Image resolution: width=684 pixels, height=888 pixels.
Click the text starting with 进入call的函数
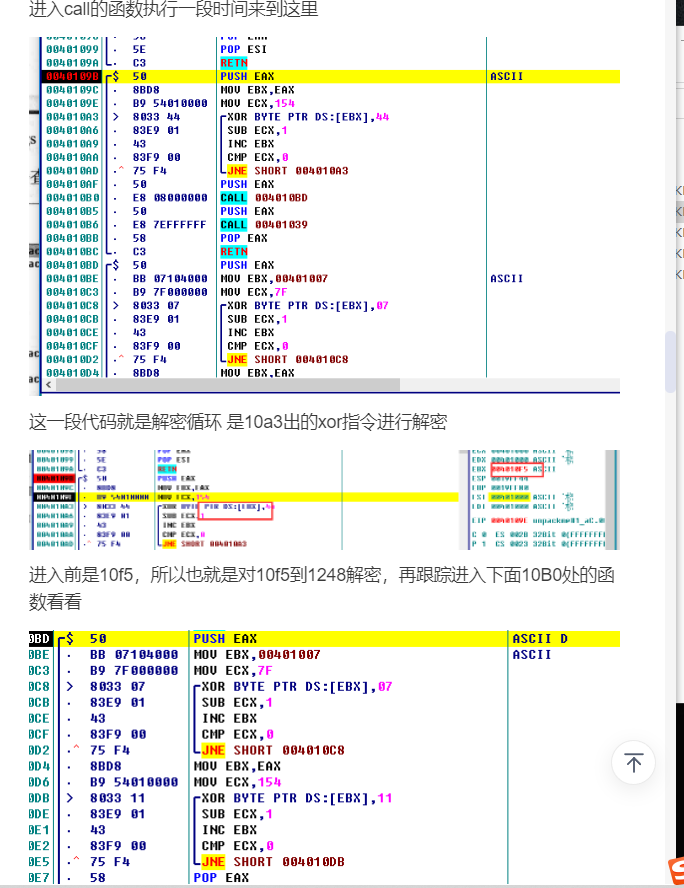[173, 10]
